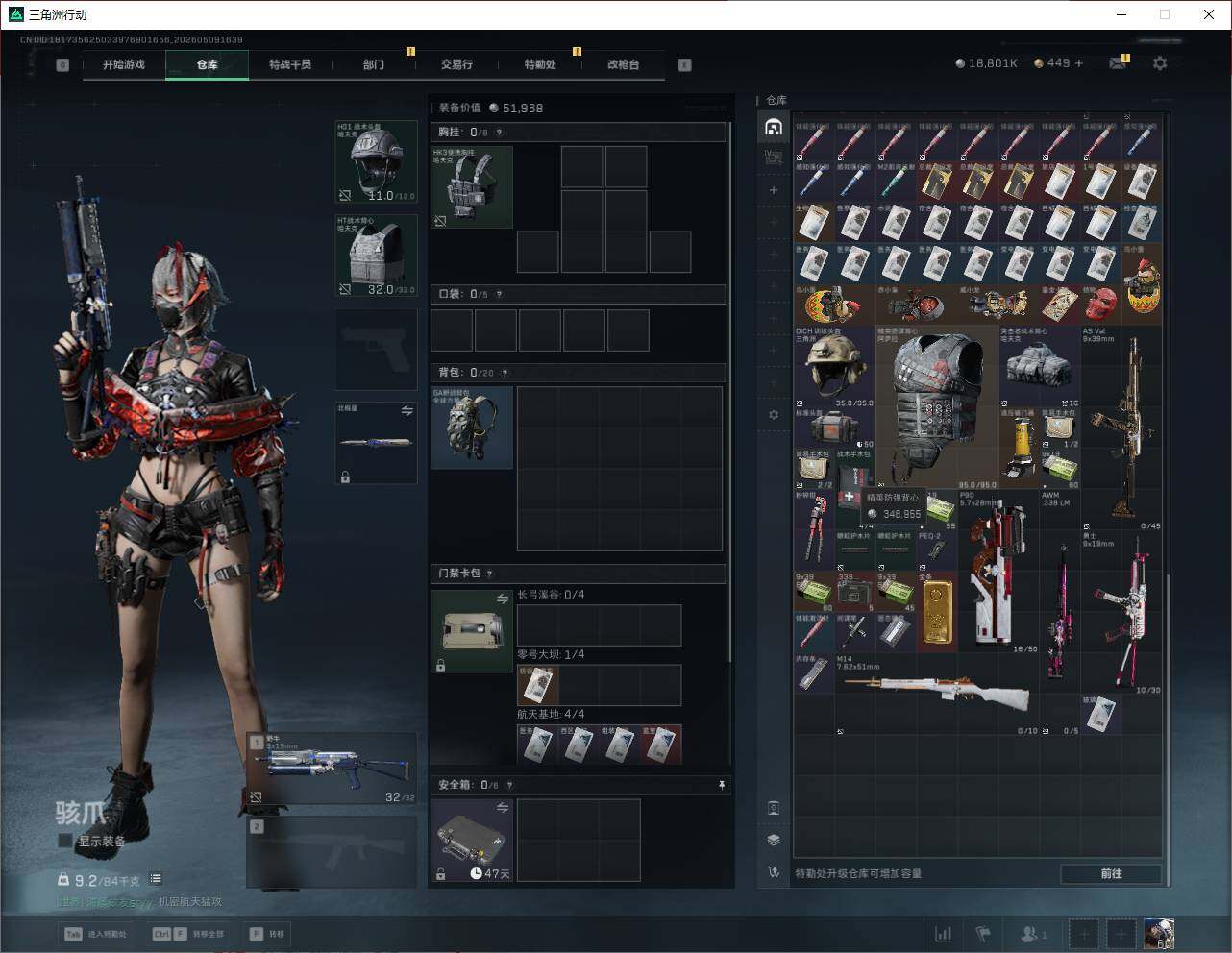Click the right tab navigation arrow button
This screenshot has width=1232, height=953.
pyautogui.click(x=685, y=65)
